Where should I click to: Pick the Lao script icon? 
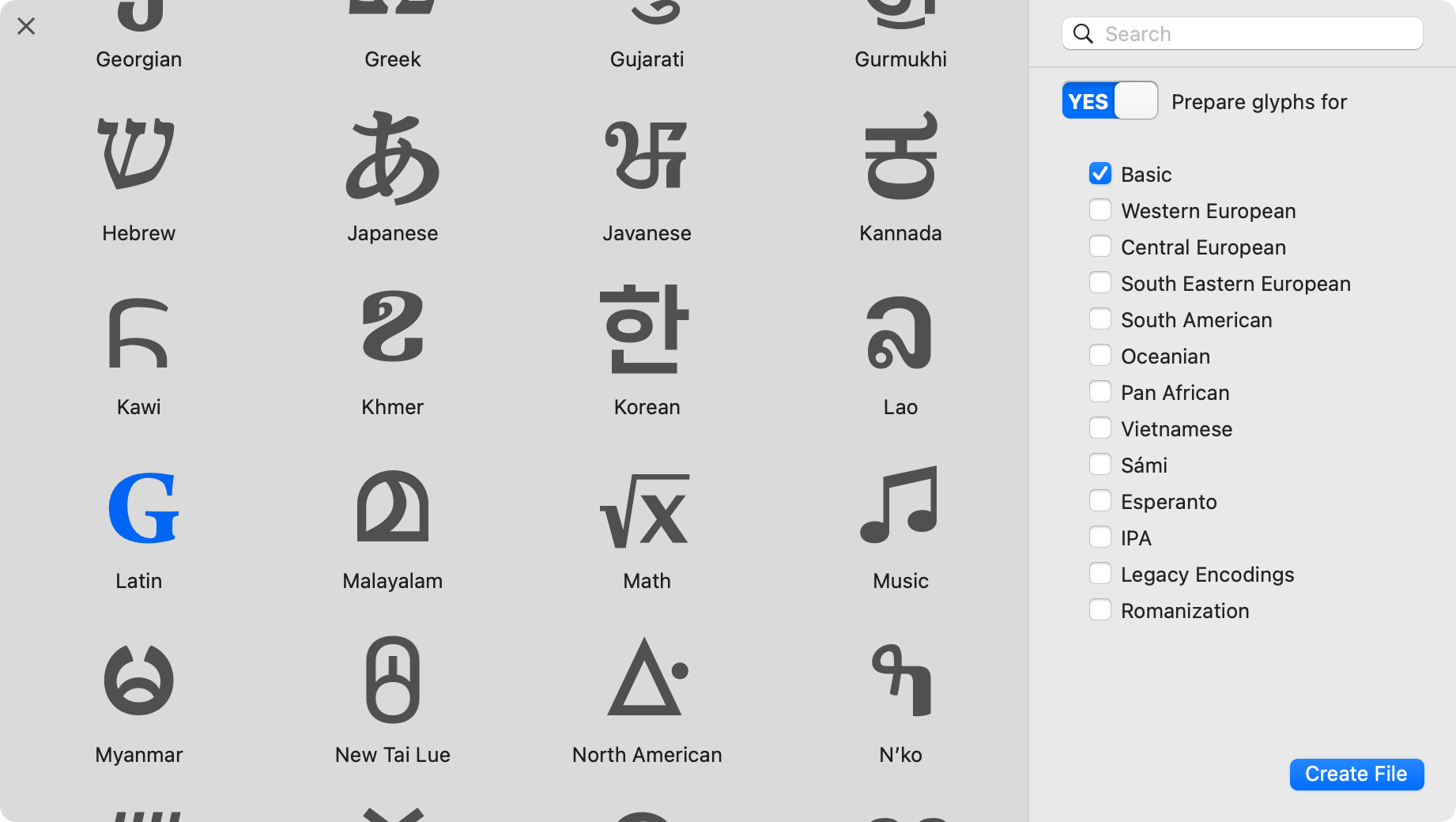[x=900, y=333]
